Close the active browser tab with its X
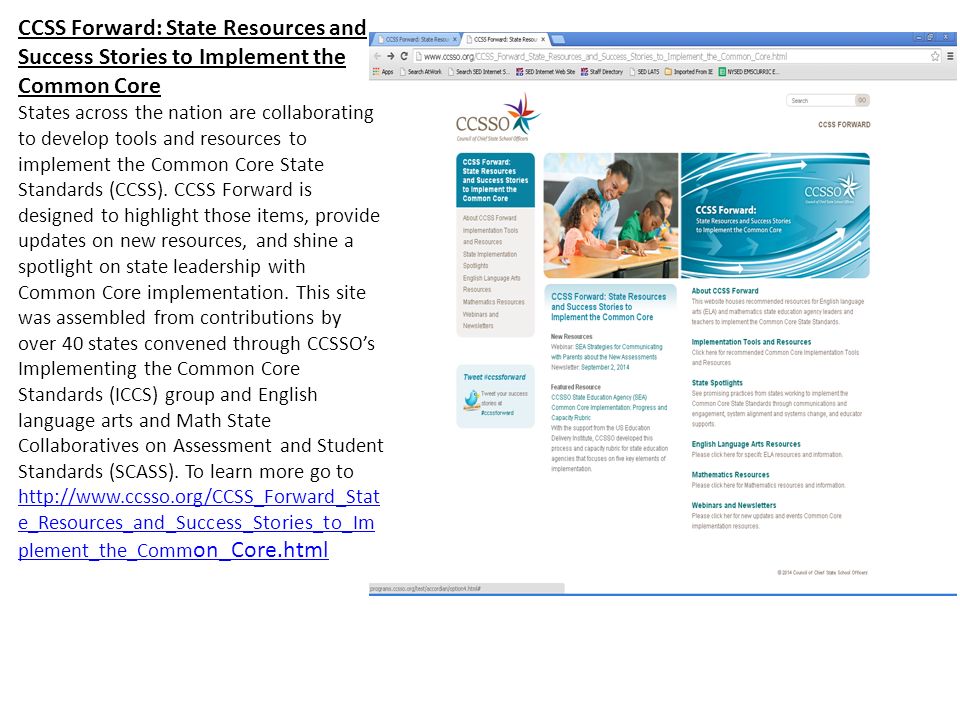Screen dimensions: 960x720 click(x=543, y=39)
